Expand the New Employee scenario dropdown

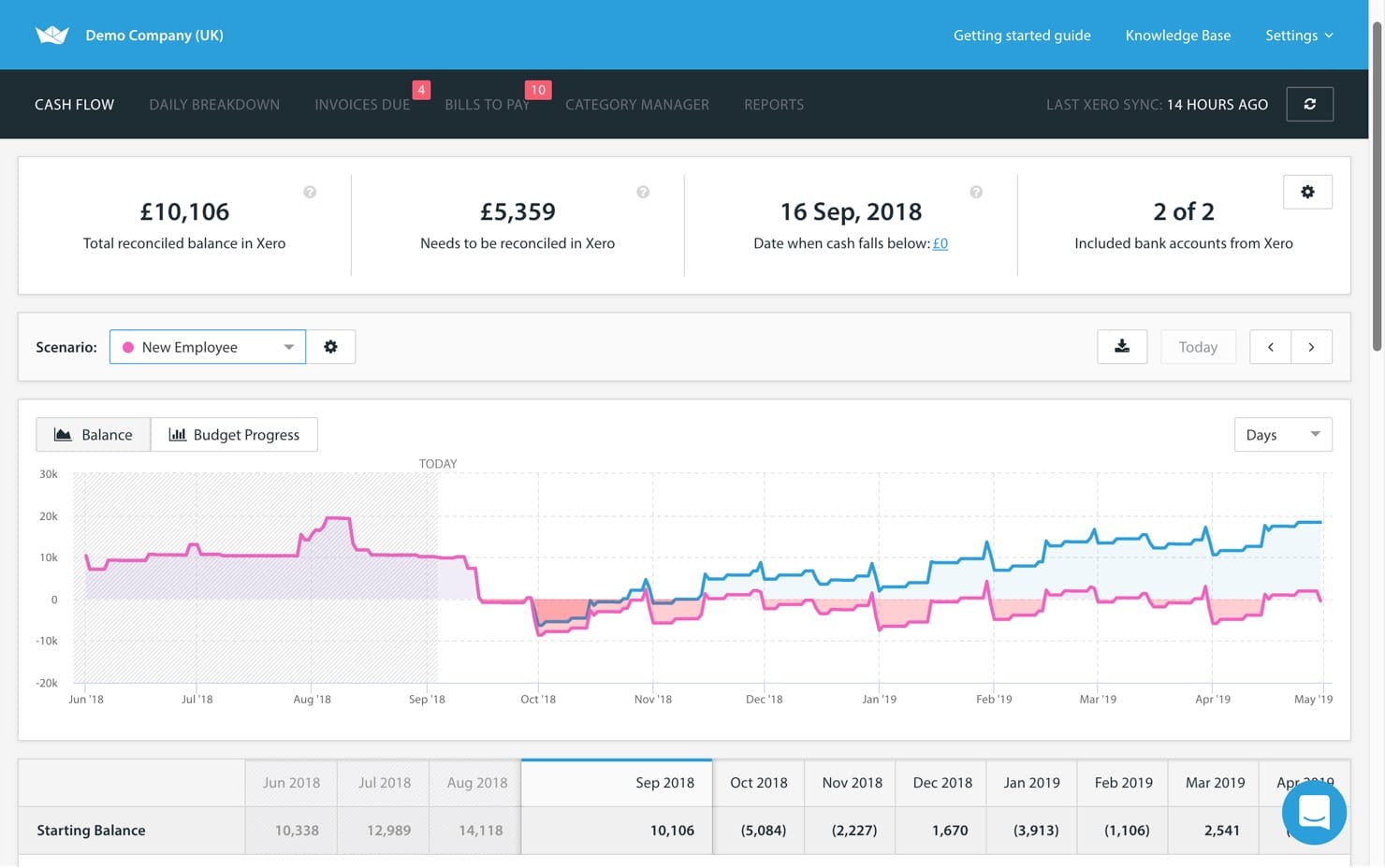(x=208, y=347)
